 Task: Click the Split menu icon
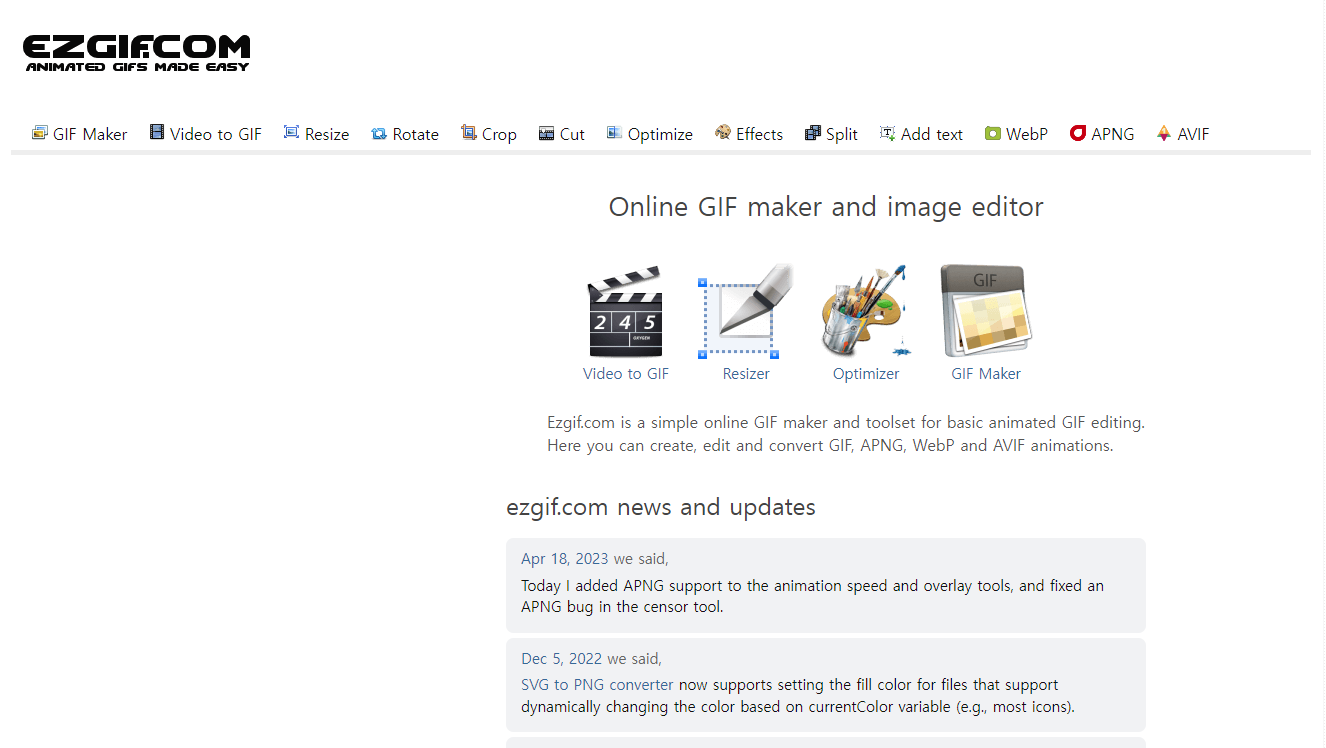(813, 133)
